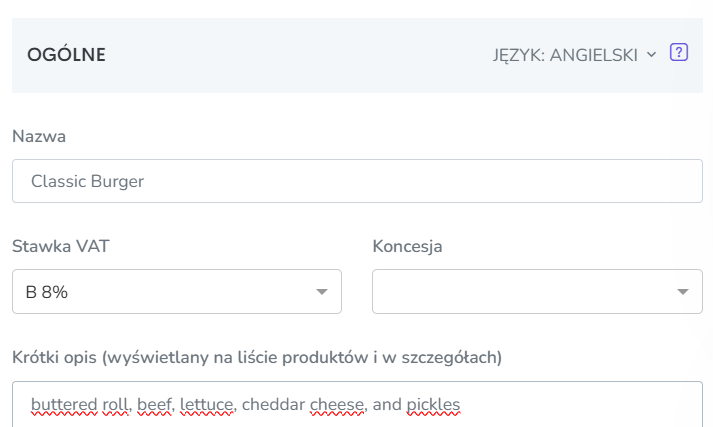The image size is (713, 427).
Task: Click the Stawka VAT dropdown arrow
Action: click(x=321, y=291)
